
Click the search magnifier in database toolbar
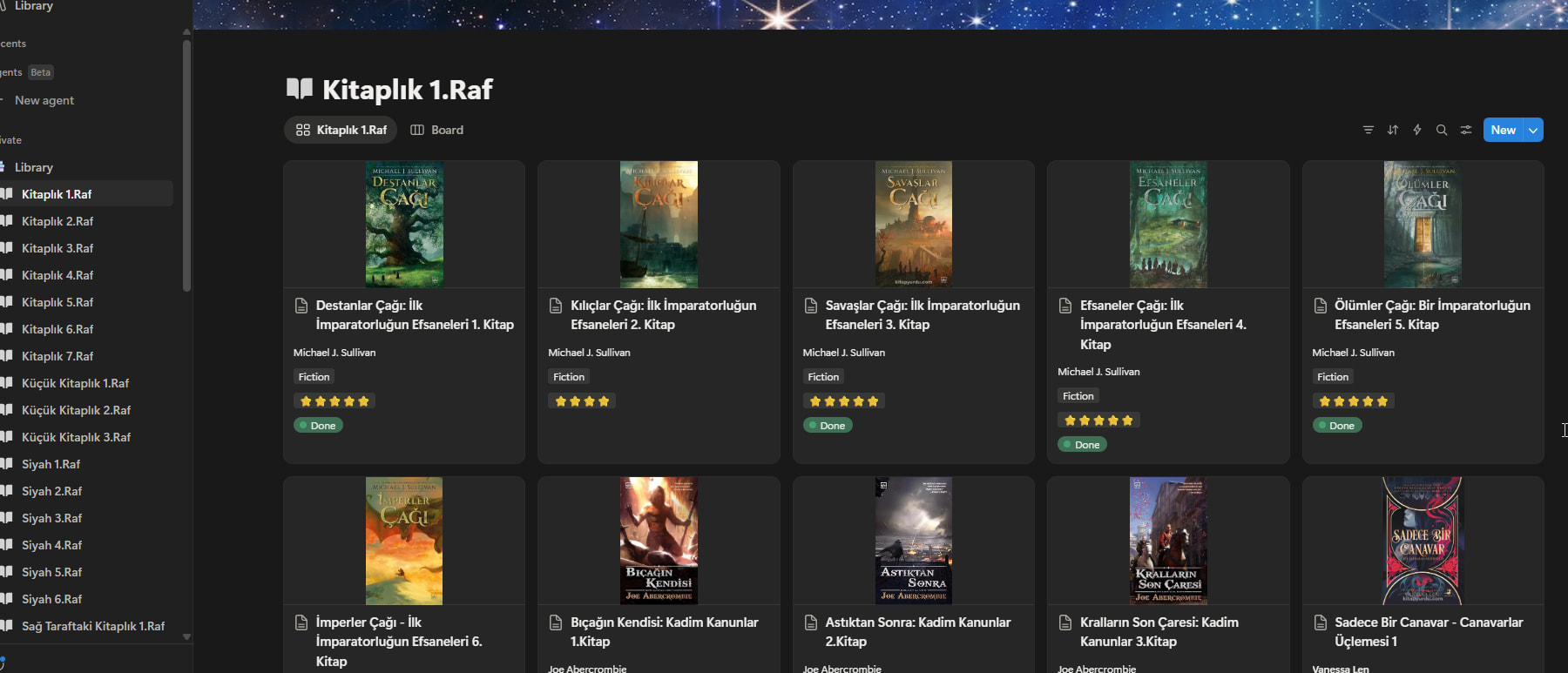tap(1442, 130)
